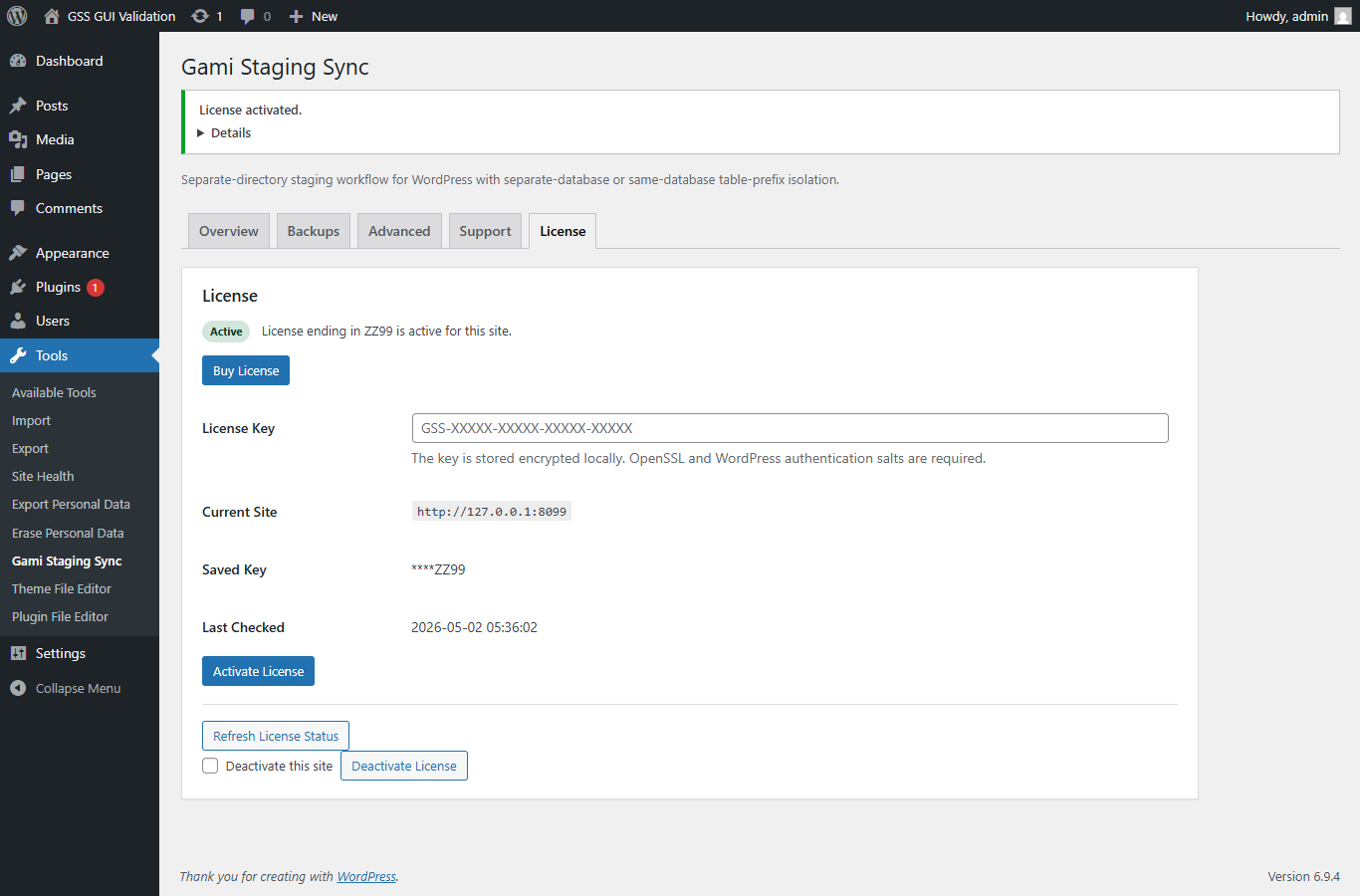Open the comments bubble icon in admin bar
Viewport: 1360px width, 896px height.
(248, 16)
